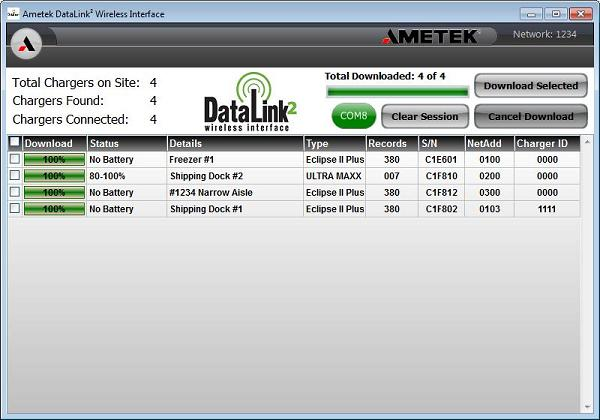Toggle the select-all checkbox in table header

[x=14, y=143]
